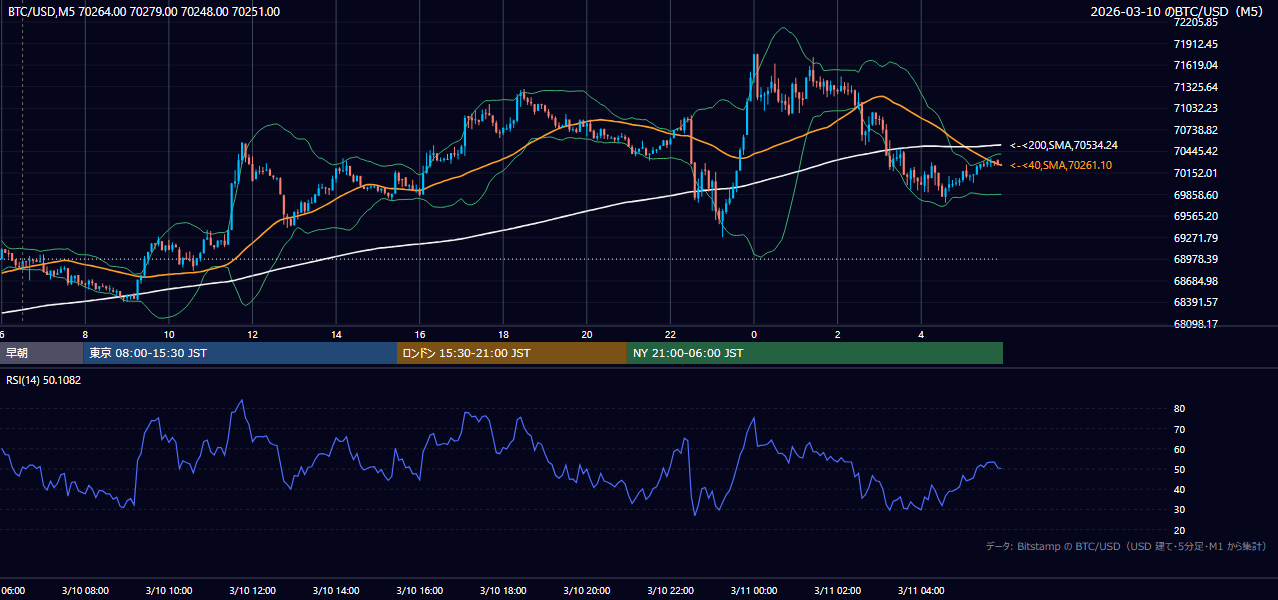Click price axis value 71032.23
The image size is (1278, 600).
tap(1196, 108)
